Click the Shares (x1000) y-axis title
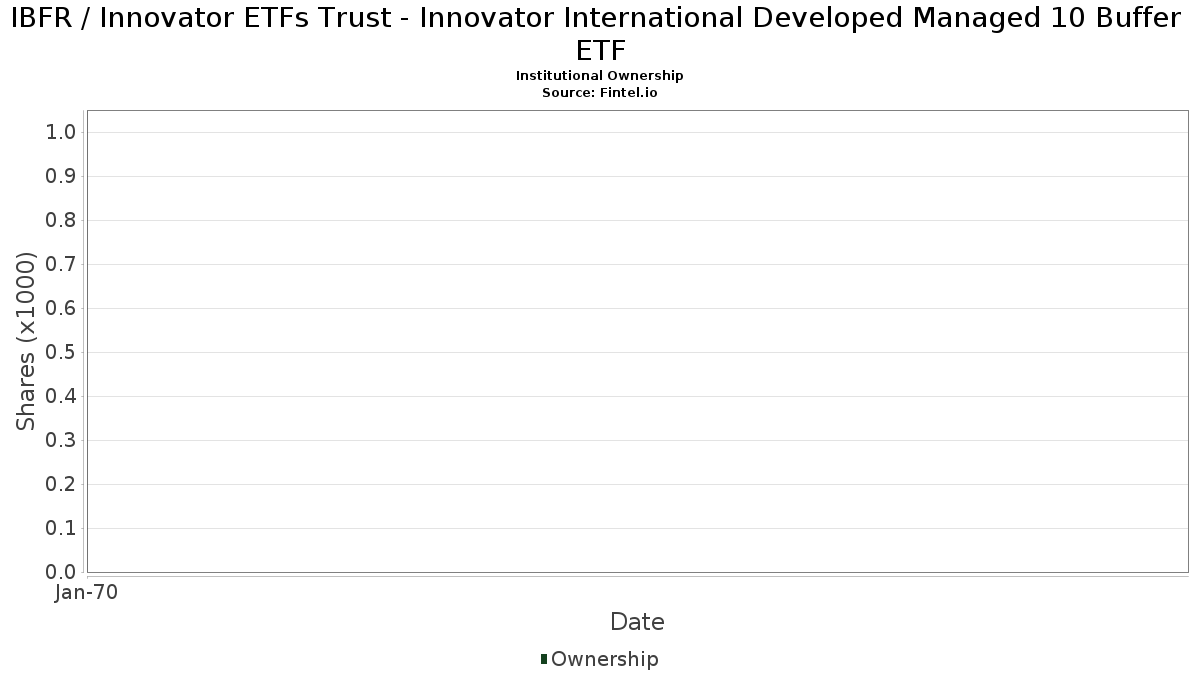Screen dimensions: 1200x675 (27, 341)
